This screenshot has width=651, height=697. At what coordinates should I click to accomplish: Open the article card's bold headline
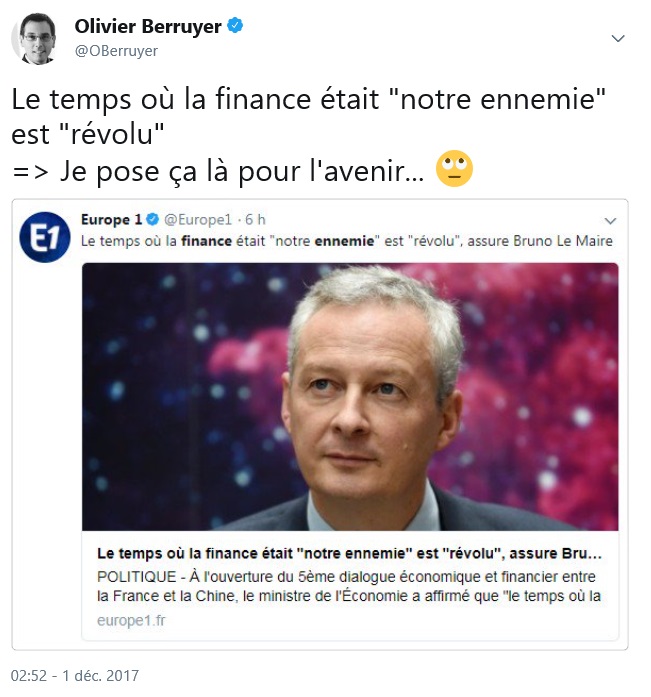[349, 553]
